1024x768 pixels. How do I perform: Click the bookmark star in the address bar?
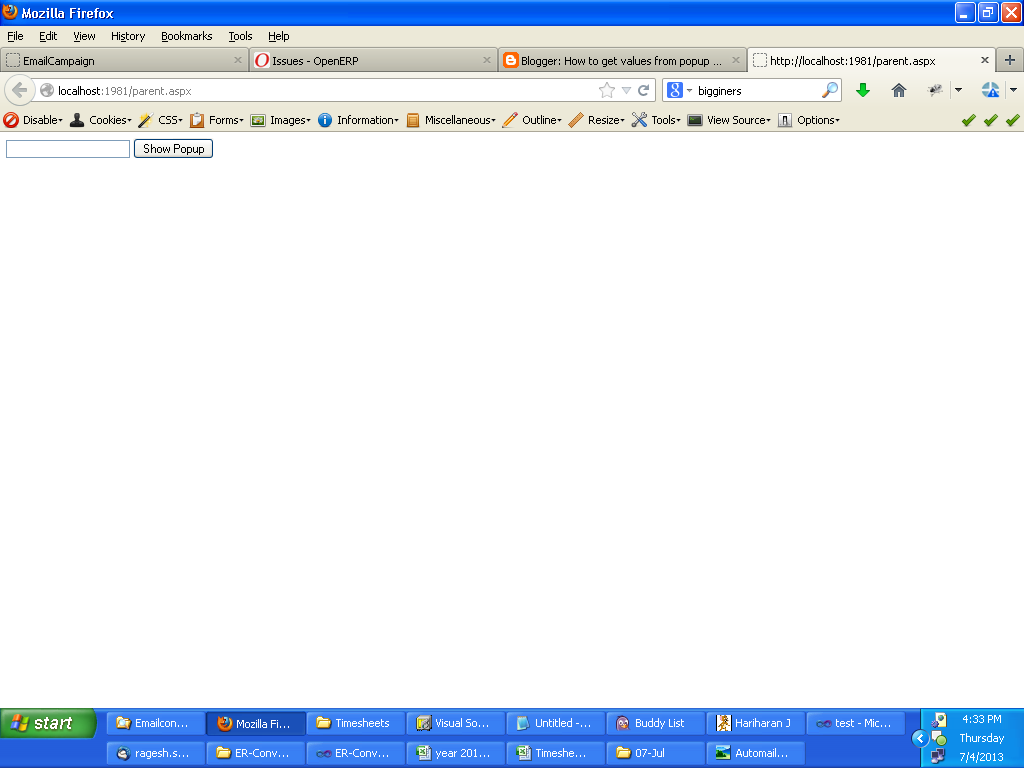tap(607, 89)
